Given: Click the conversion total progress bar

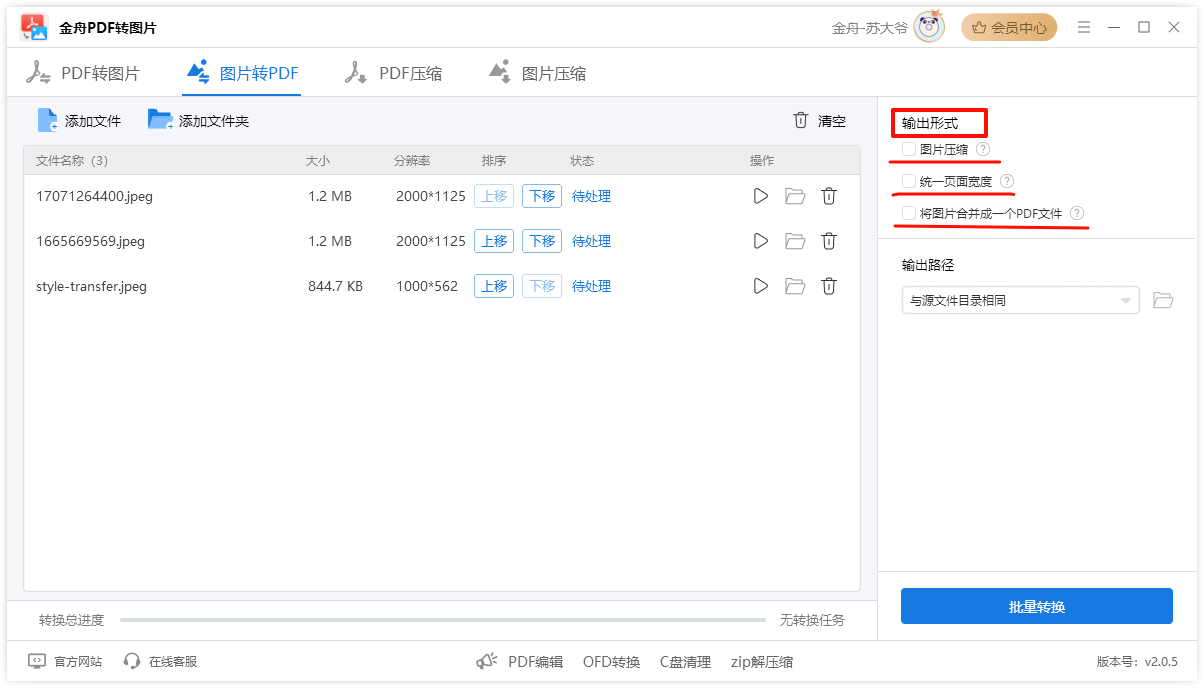Looking at the screenshot, I should point(442,620).
